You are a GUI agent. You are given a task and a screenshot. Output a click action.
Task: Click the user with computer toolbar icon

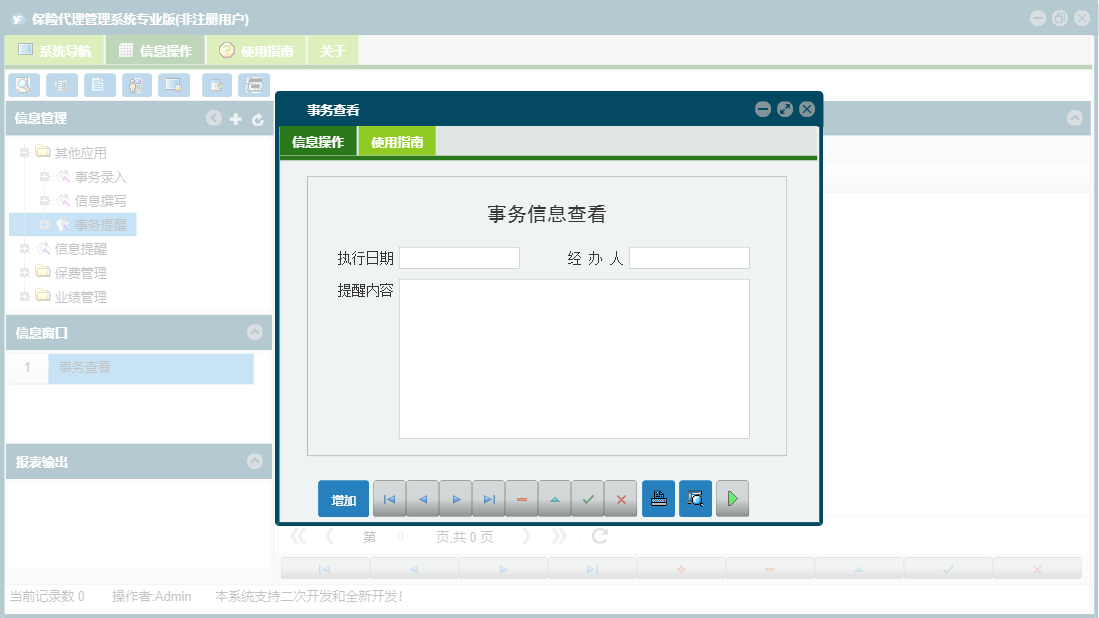(x=137, y=85)
